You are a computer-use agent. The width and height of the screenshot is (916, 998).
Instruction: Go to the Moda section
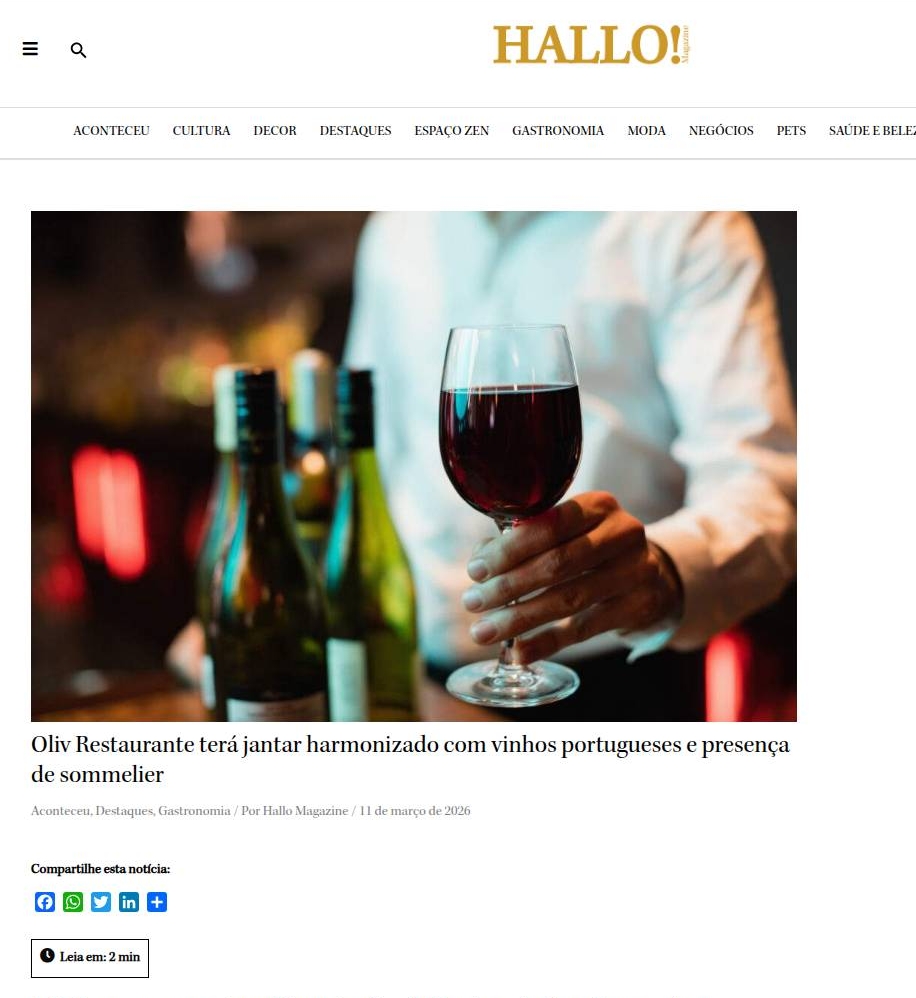646,130
